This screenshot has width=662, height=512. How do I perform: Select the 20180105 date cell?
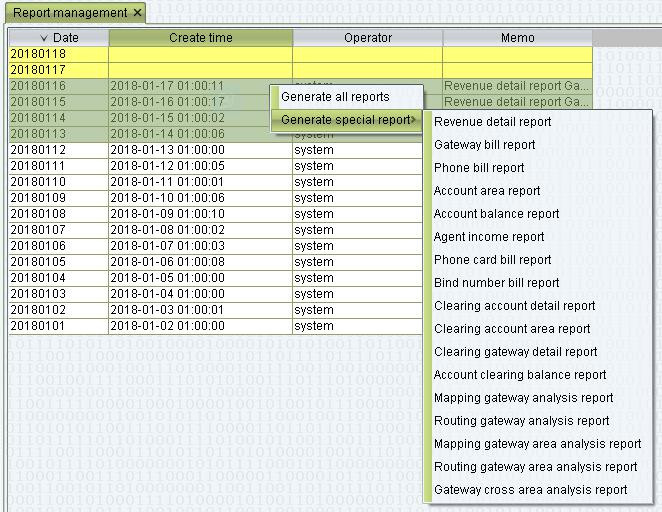point(59,263)
